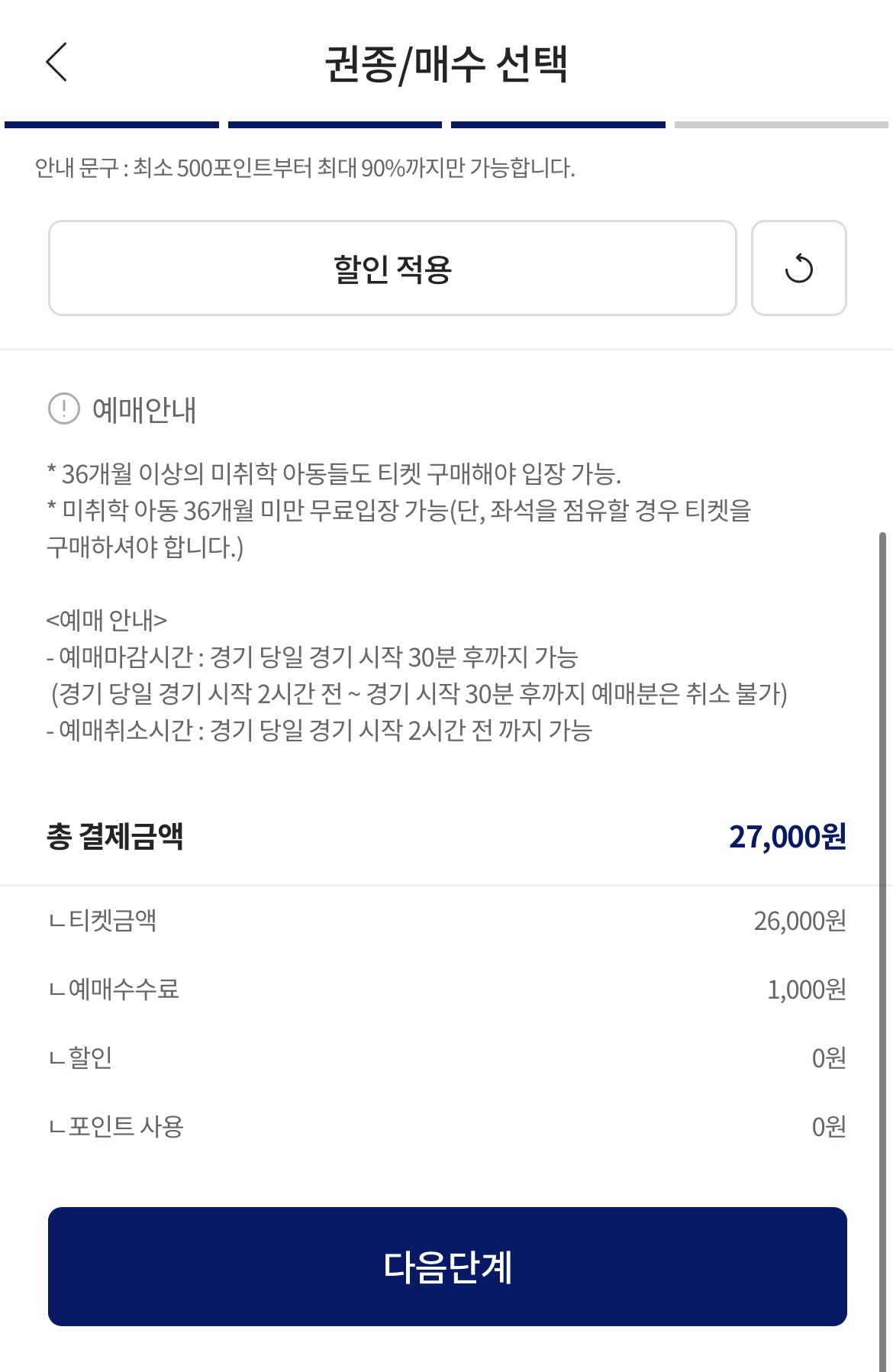The image size is (893, 1372).
Task: Select the 예매수수료 1,000원 row
Action: [446, 989]
